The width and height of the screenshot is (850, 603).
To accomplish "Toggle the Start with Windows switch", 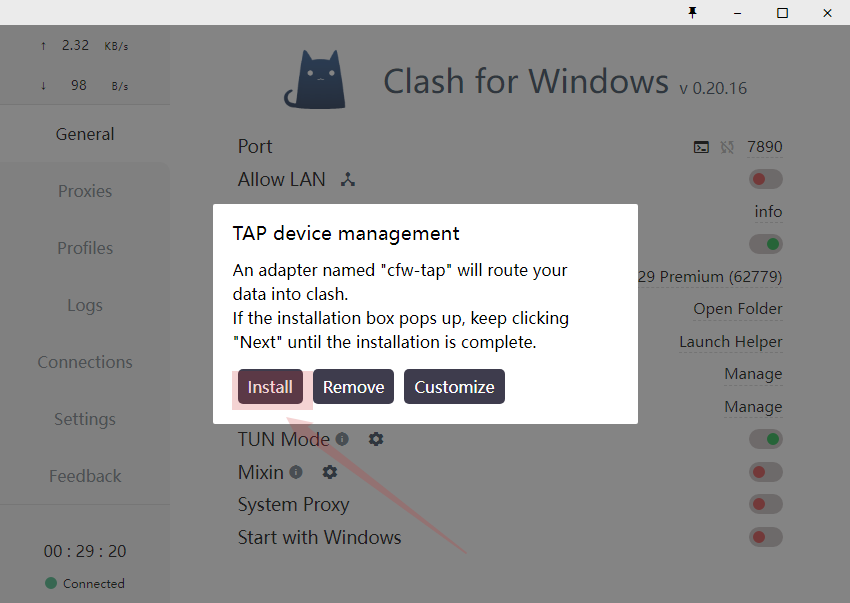I will point(765,537).
